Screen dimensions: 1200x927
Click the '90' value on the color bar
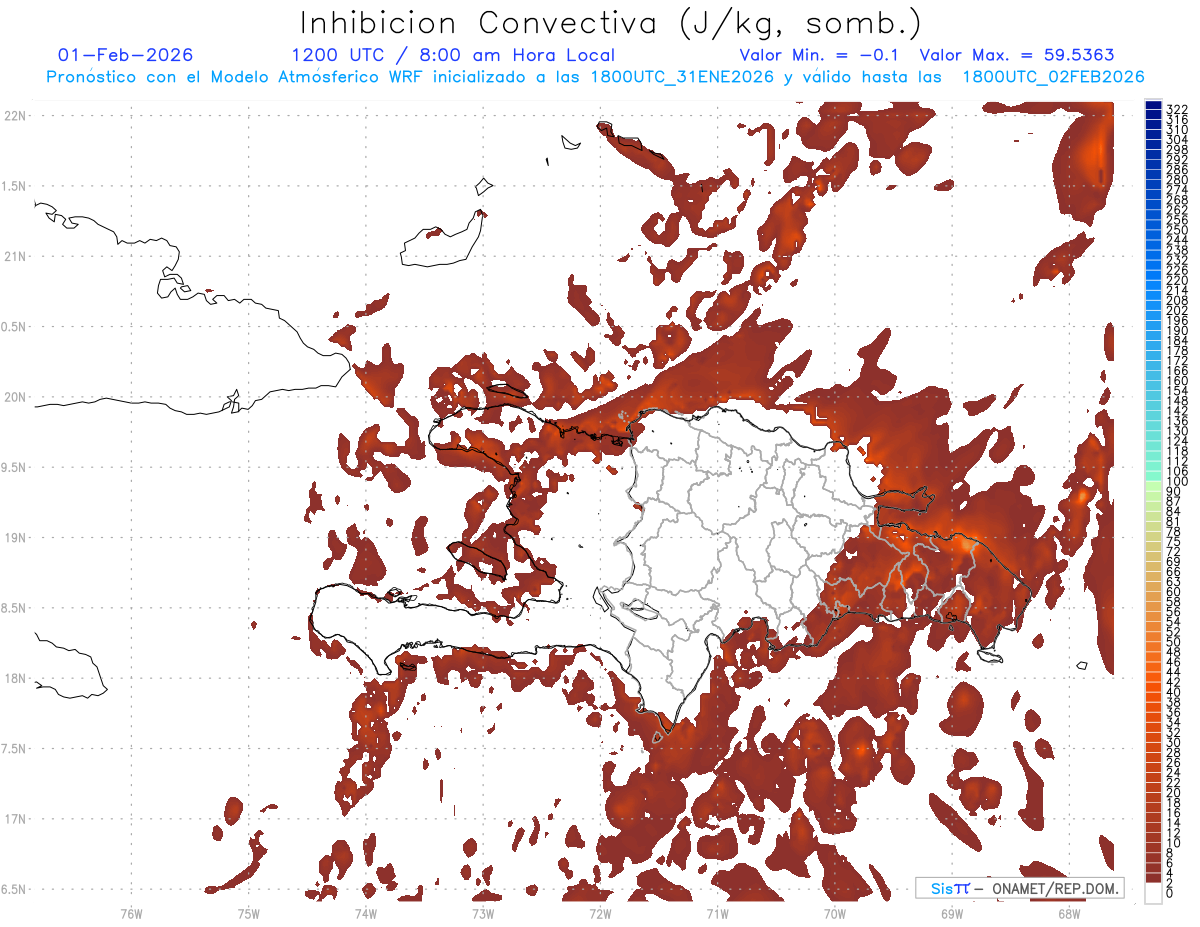1174,492
